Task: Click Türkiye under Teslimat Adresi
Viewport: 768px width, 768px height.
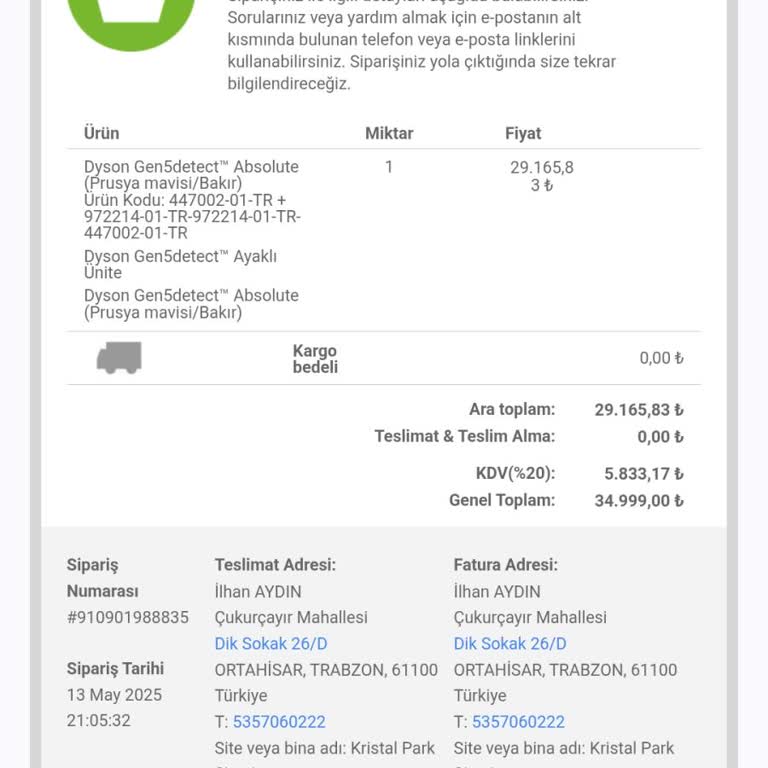Action: click(x=241, y=696)
